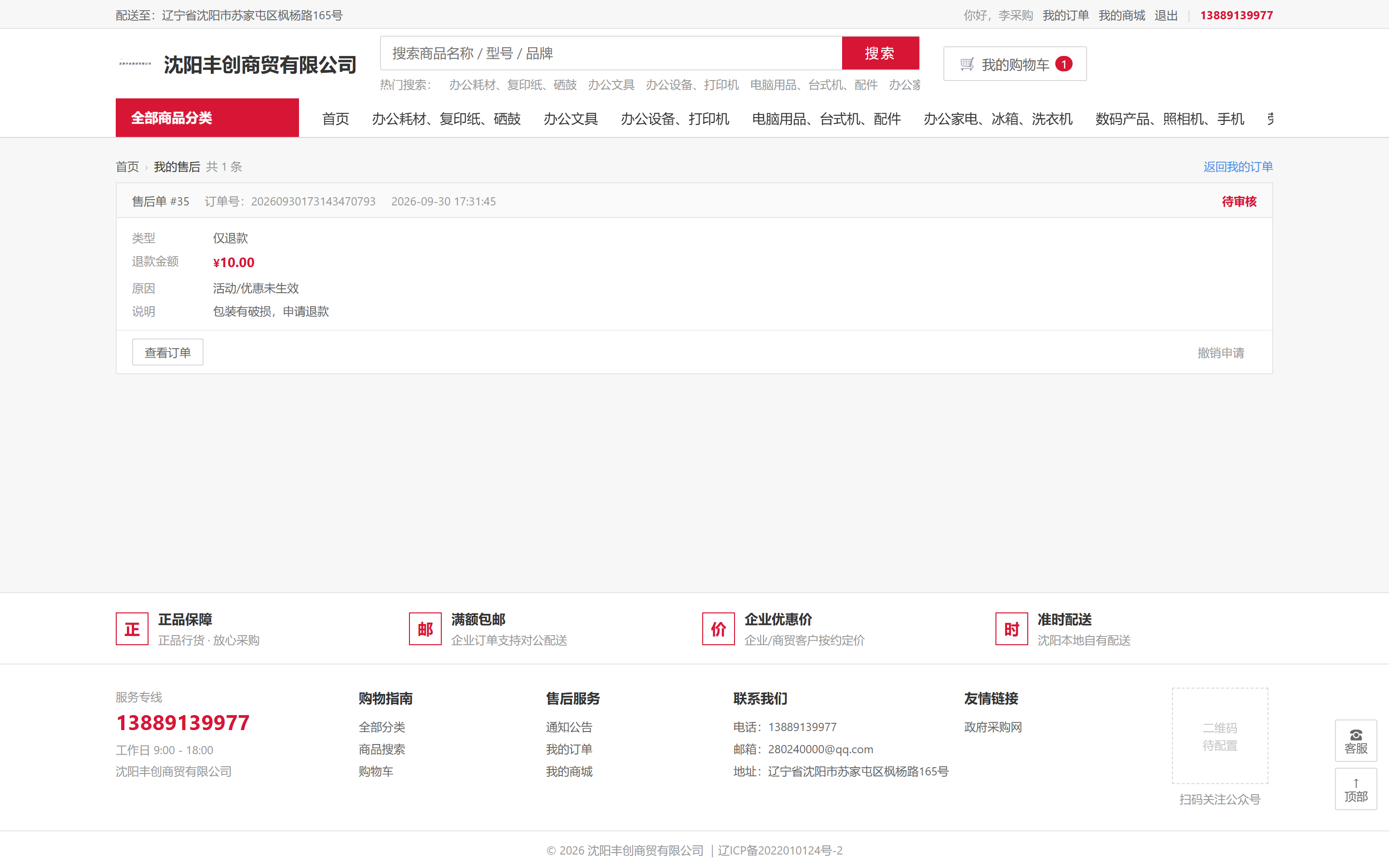Click the shopping cart icon
Viewport: 1389px width, 868px height.
click(967, 64)
